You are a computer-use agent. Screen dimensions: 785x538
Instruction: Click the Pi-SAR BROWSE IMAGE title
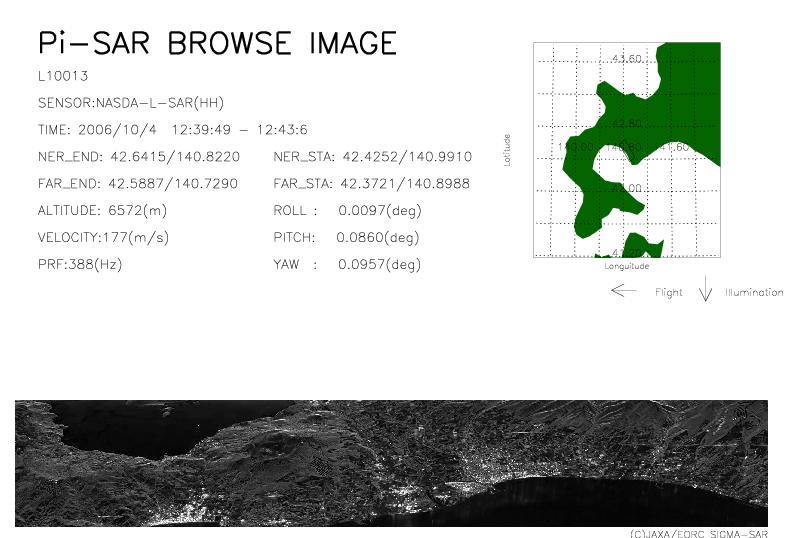point(218,43)
